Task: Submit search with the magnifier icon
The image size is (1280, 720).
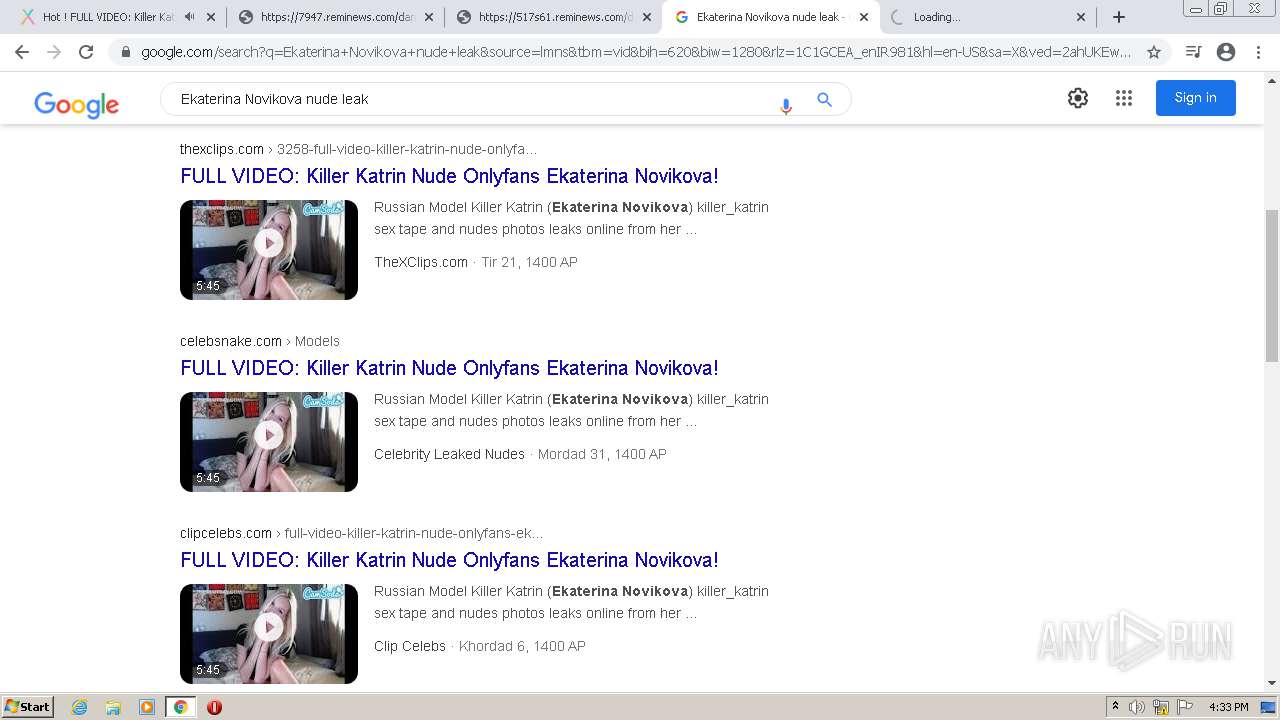Action: pos(825,99)
